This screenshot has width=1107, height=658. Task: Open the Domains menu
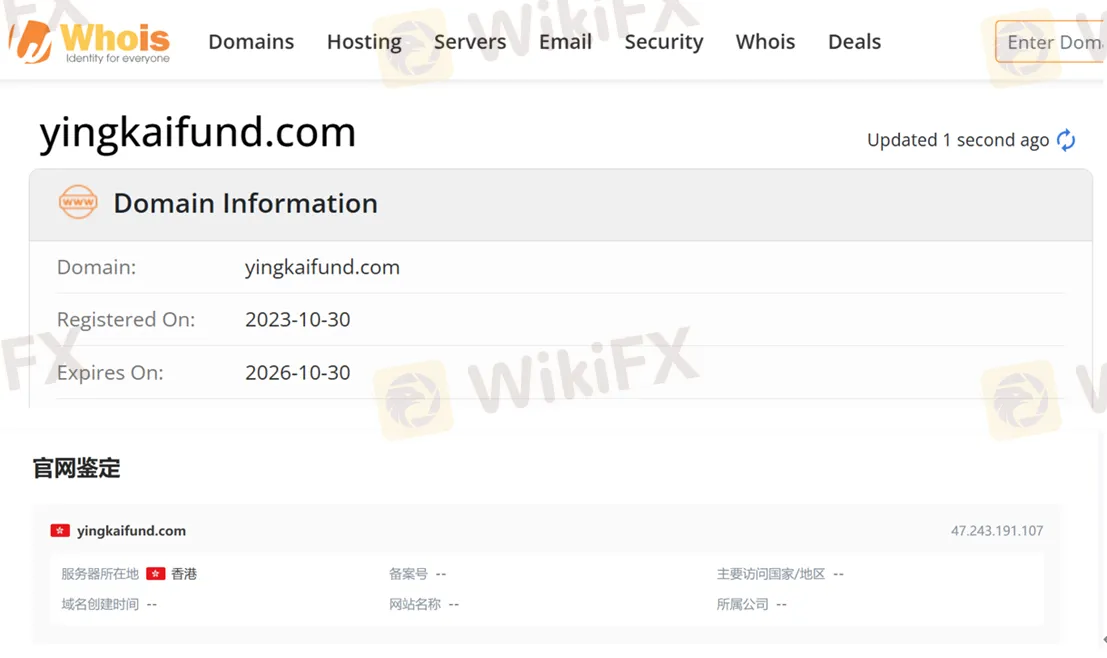251,42
